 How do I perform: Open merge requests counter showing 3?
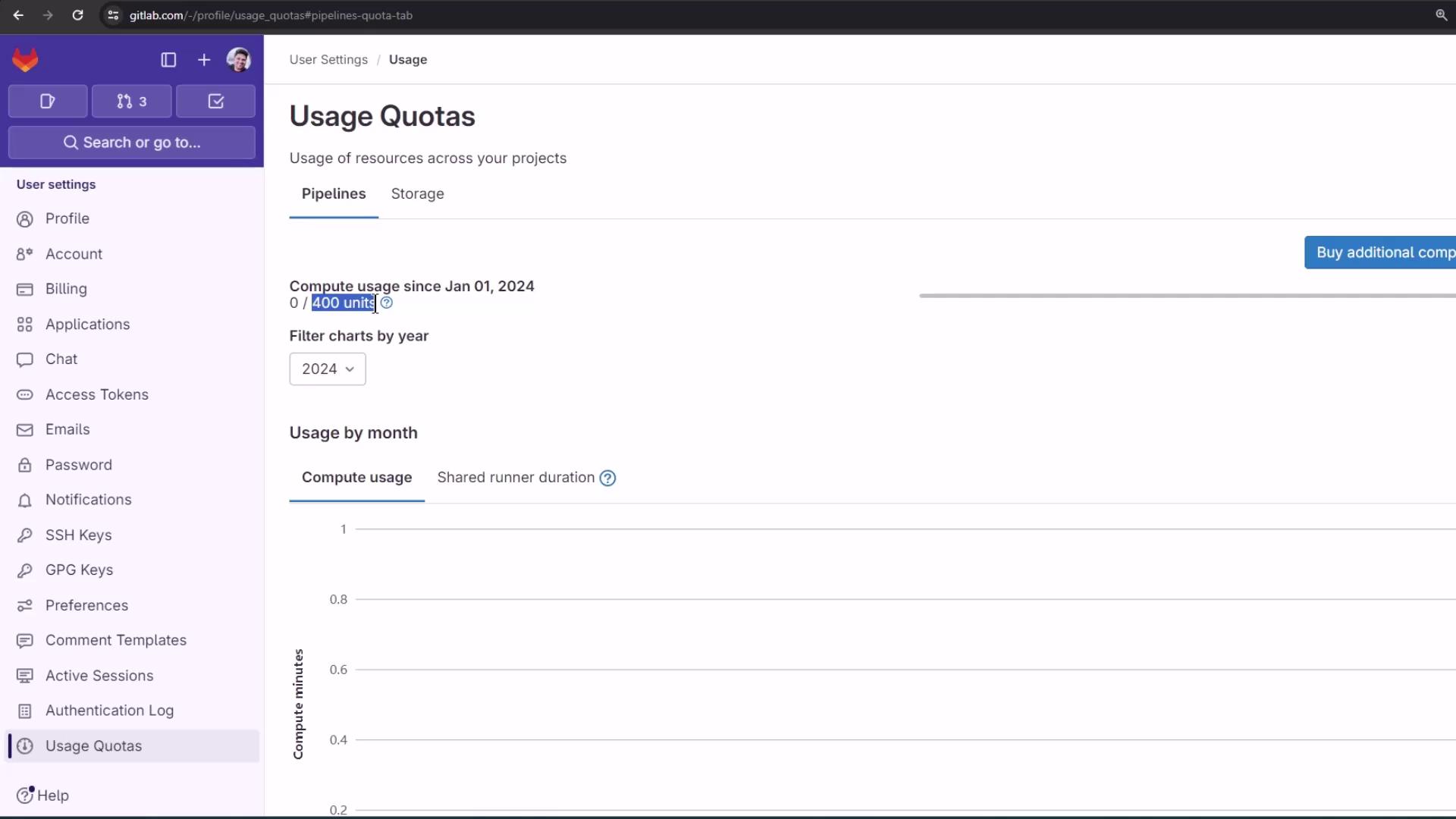[132, 102]
